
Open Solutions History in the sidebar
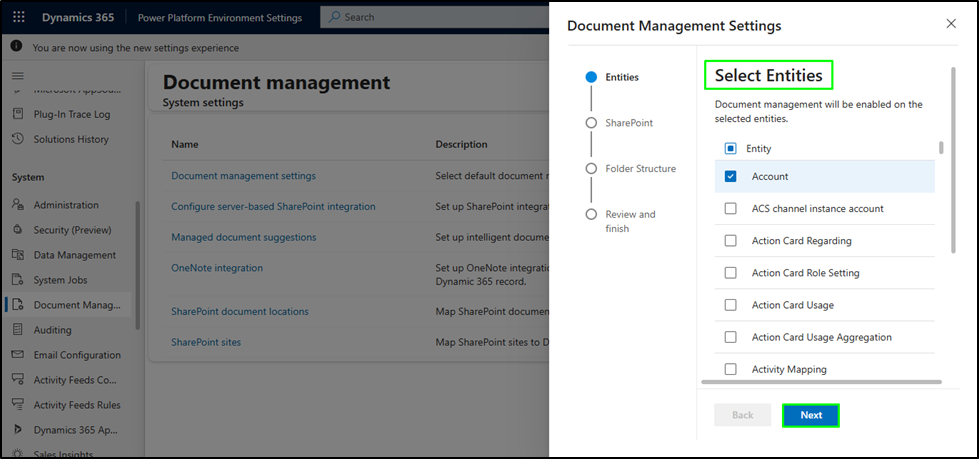click(x=71, y=139)
